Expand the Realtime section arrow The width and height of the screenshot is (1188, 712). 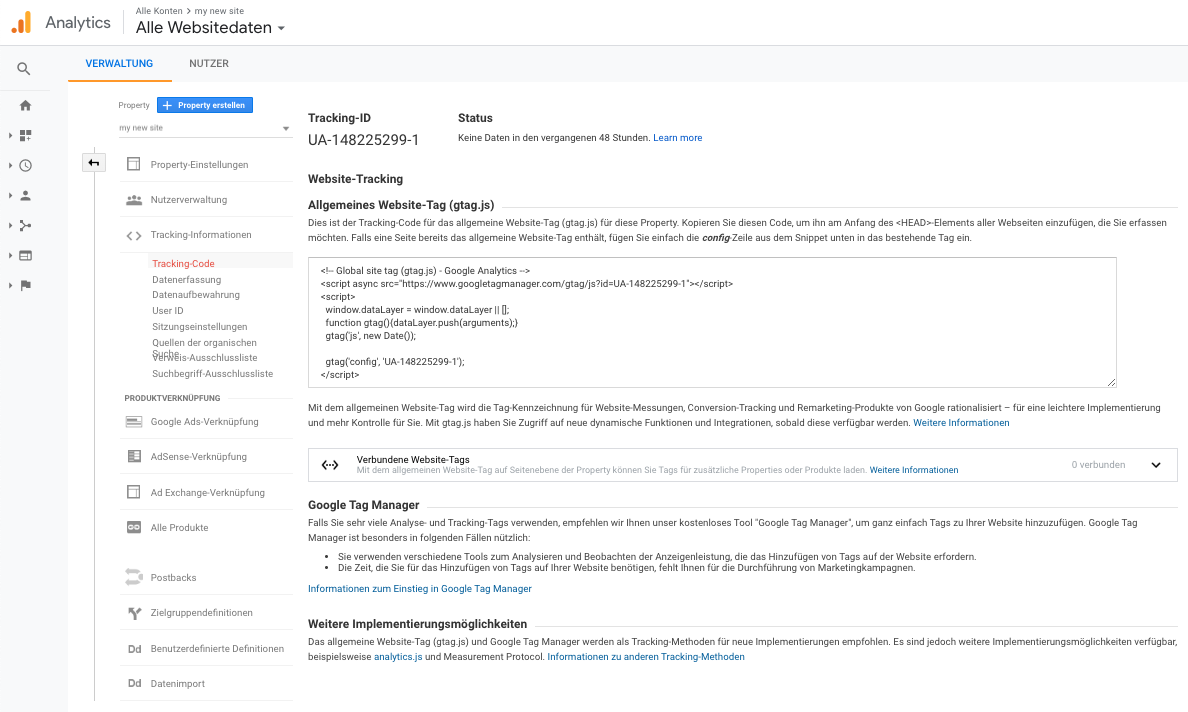click(10, 165)
